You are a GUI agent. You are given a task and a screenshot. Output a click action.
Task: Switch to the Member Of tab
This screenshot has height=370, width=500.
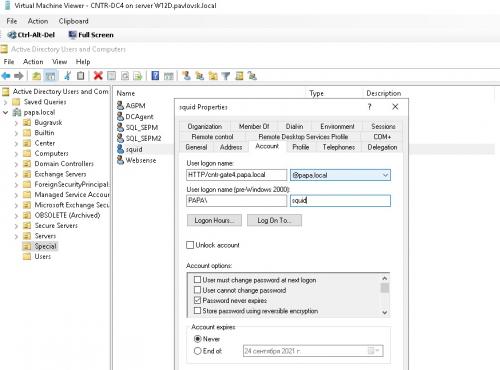point(254,126)
